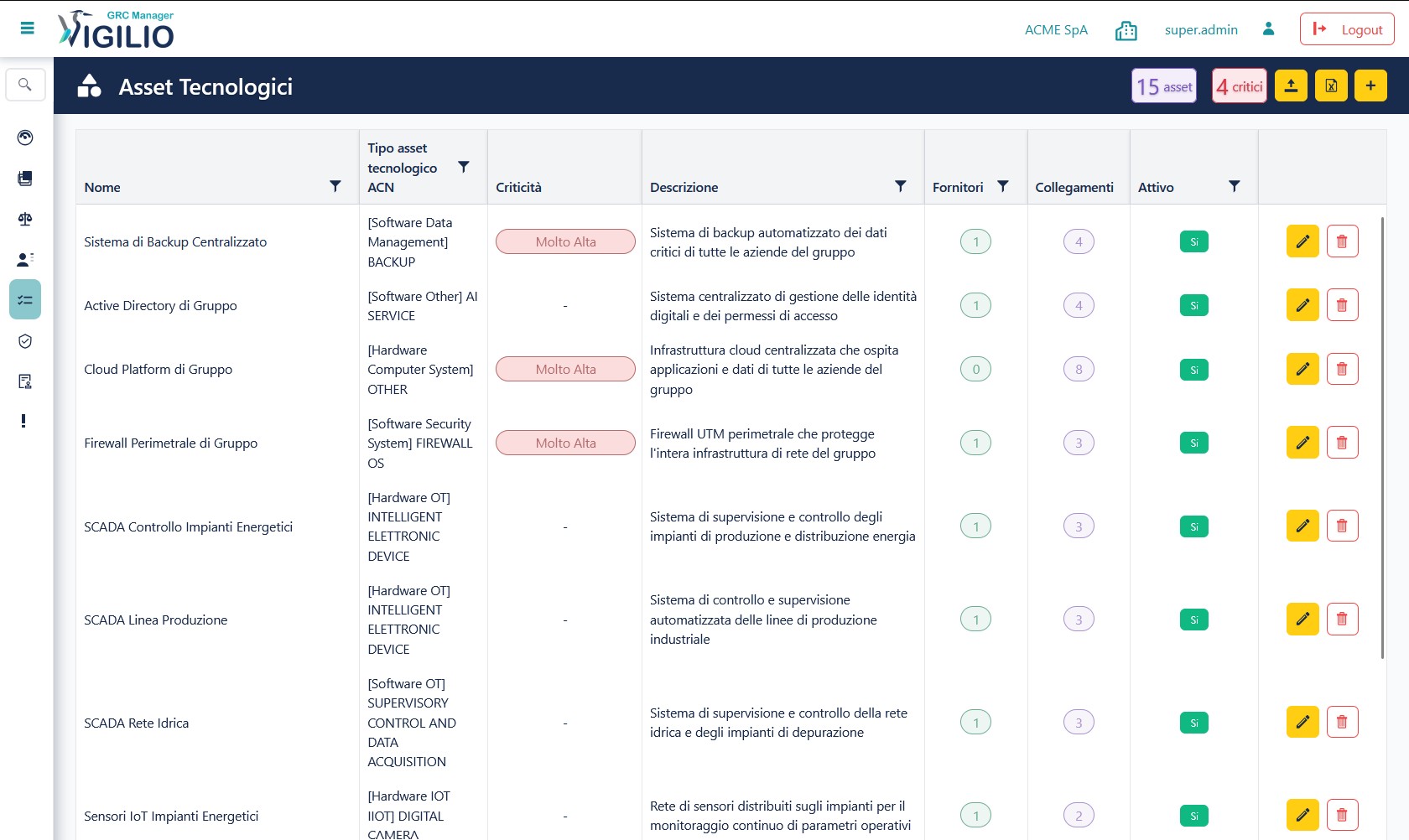Screen dimensions: 1409x840
Task: Open the balance scale sidebar icon
Action: pyautogui.click(x=25, y=219)
